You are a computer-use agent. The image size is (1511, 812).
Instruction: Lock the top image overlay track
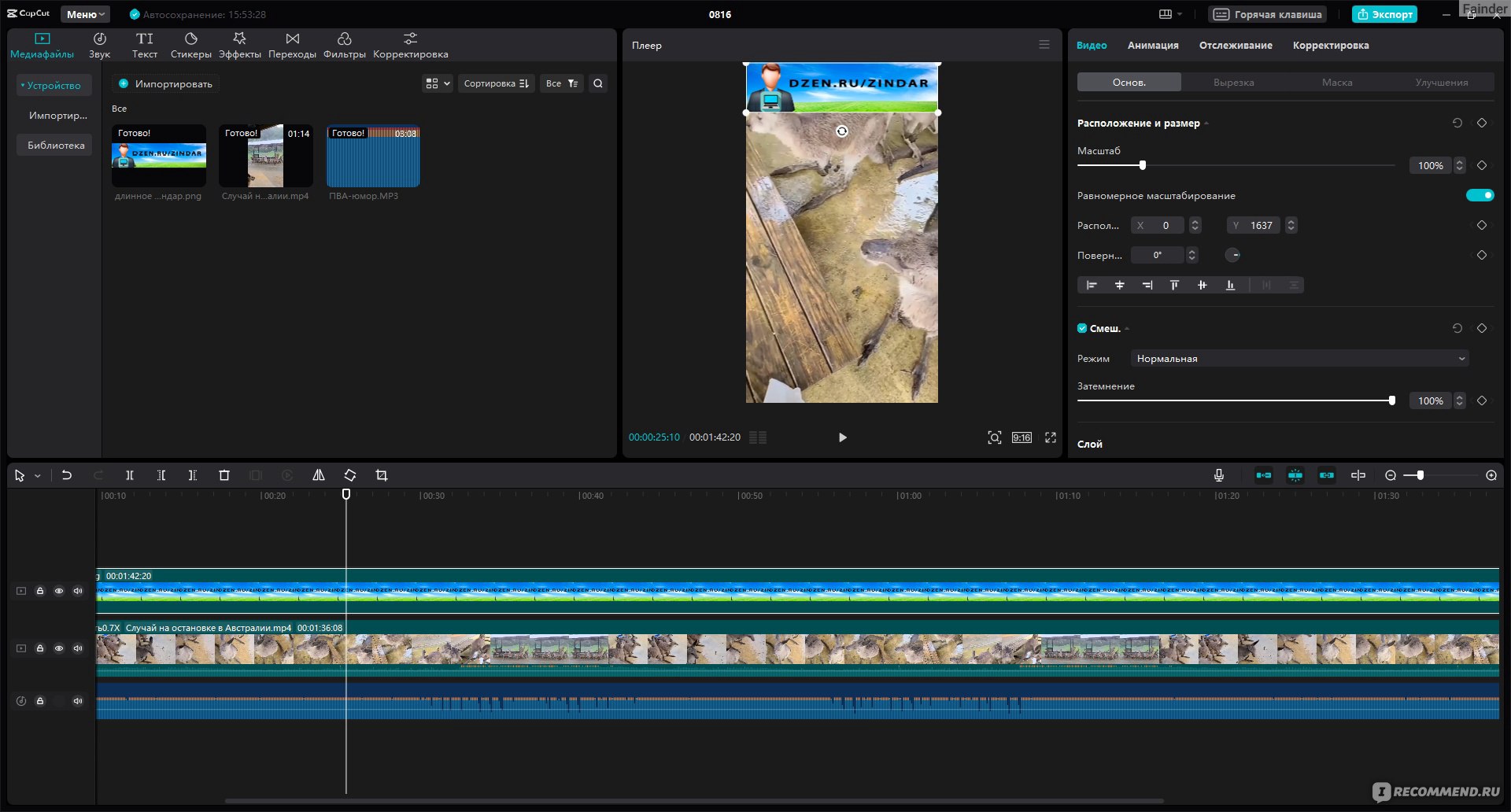pos(40,591)
